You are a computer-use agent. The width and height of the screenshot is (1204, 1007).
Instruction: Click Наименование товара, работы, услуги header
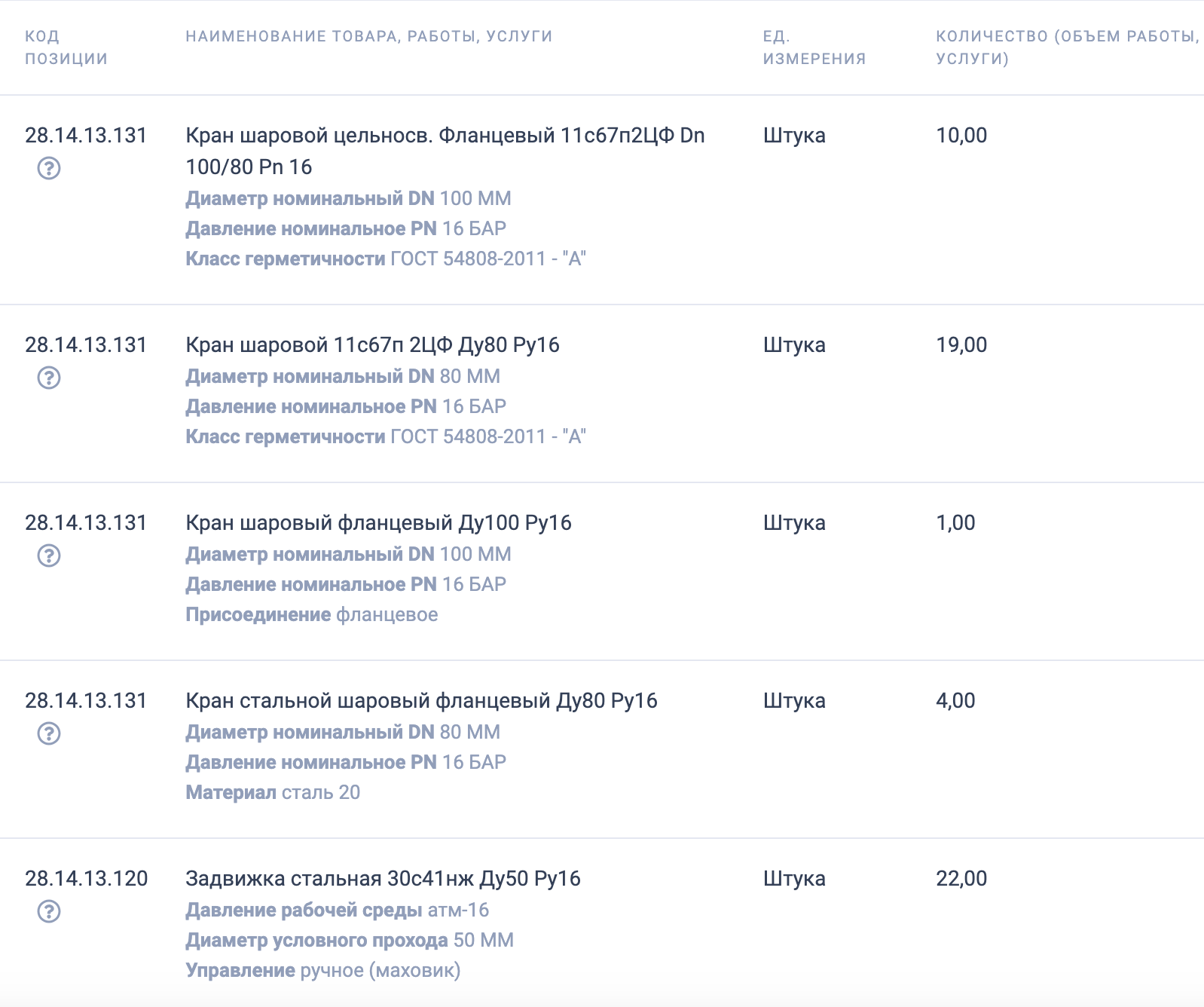369,36
